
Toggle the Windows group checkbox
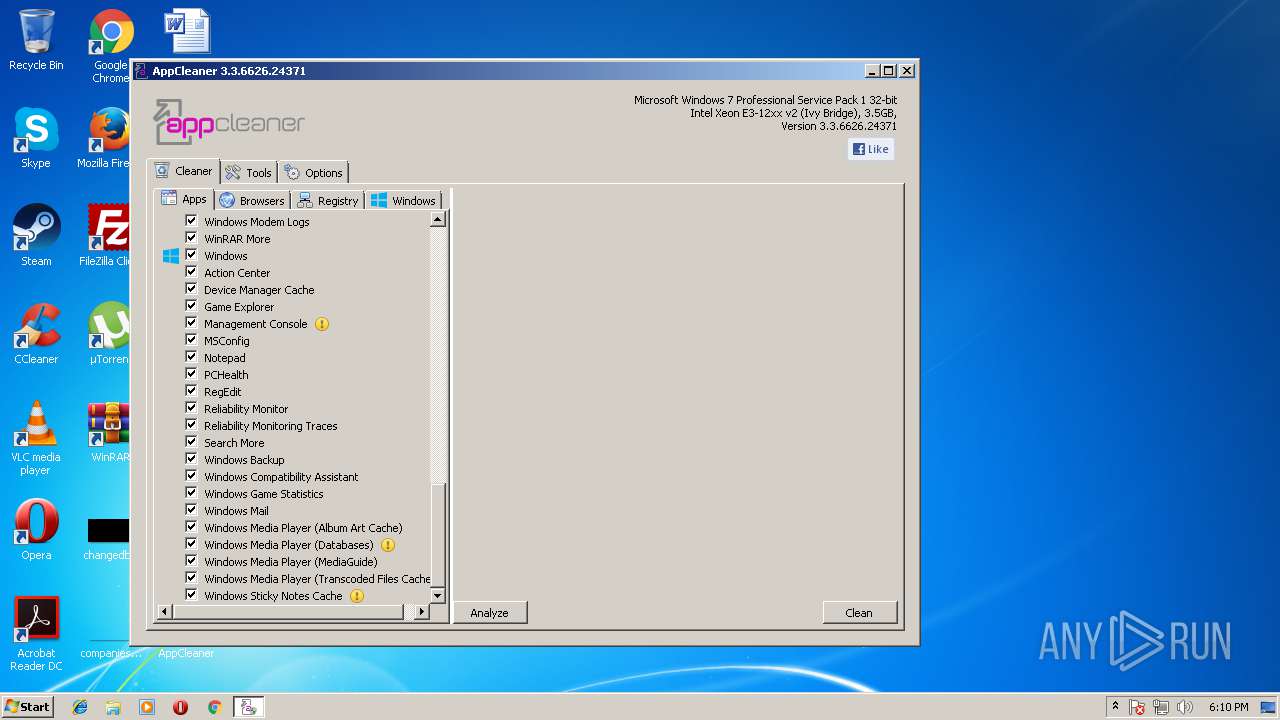pos(191,255)
